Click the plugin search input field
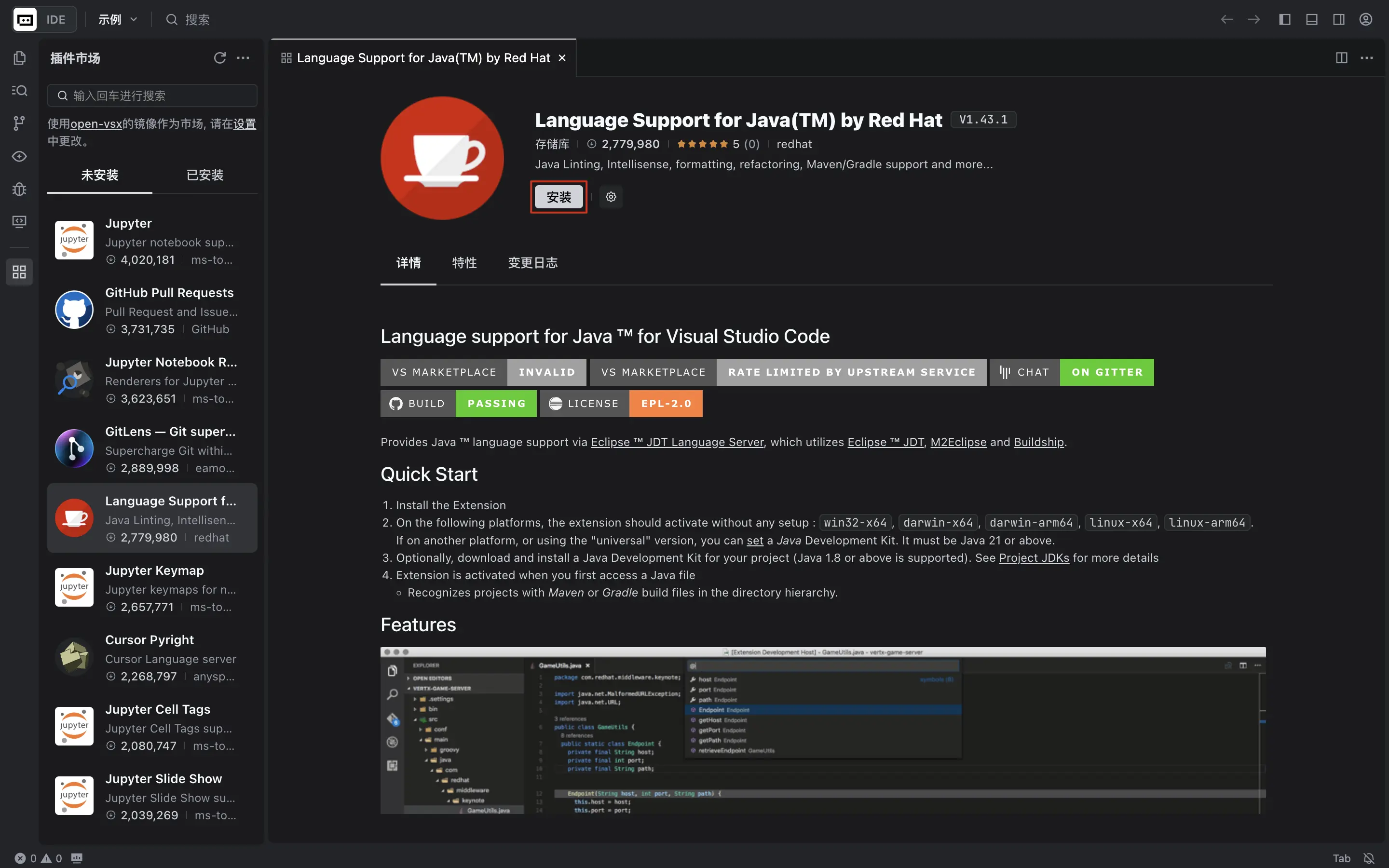The height and width of the screenshot is (868, 1389). [x=152, y=95]
